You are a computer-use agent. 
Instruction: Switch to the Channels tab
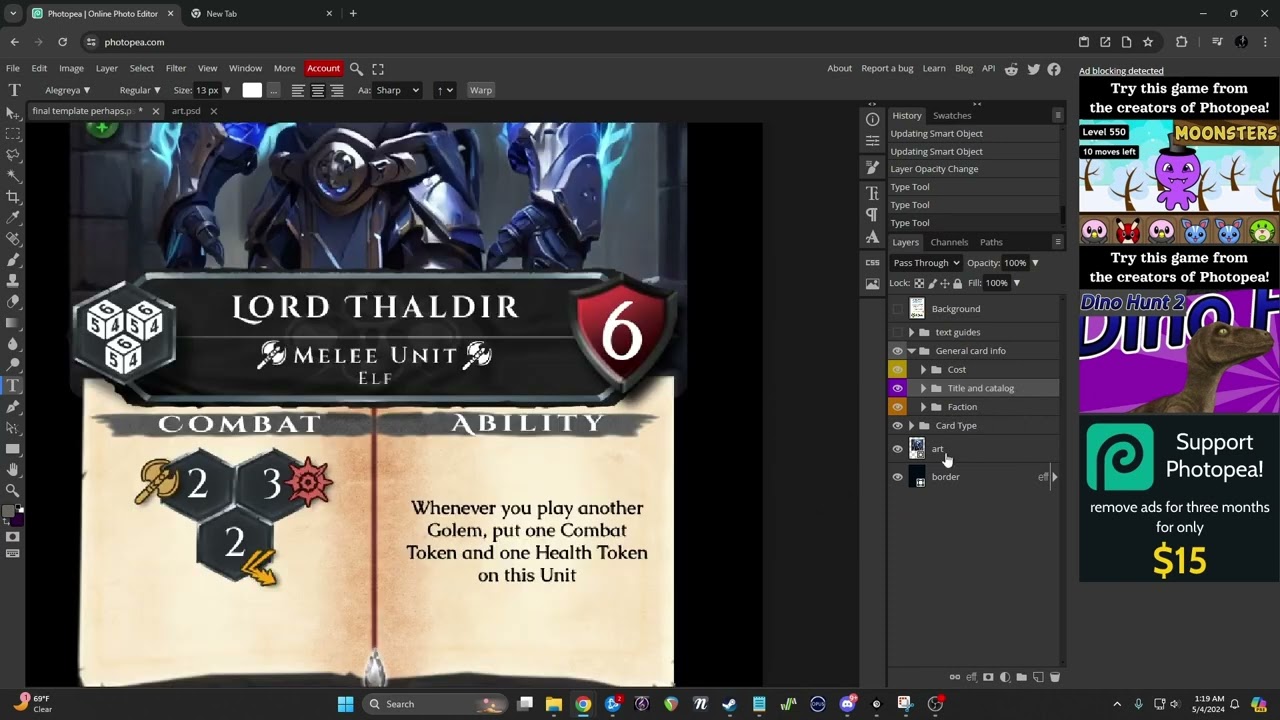[949, 242]
